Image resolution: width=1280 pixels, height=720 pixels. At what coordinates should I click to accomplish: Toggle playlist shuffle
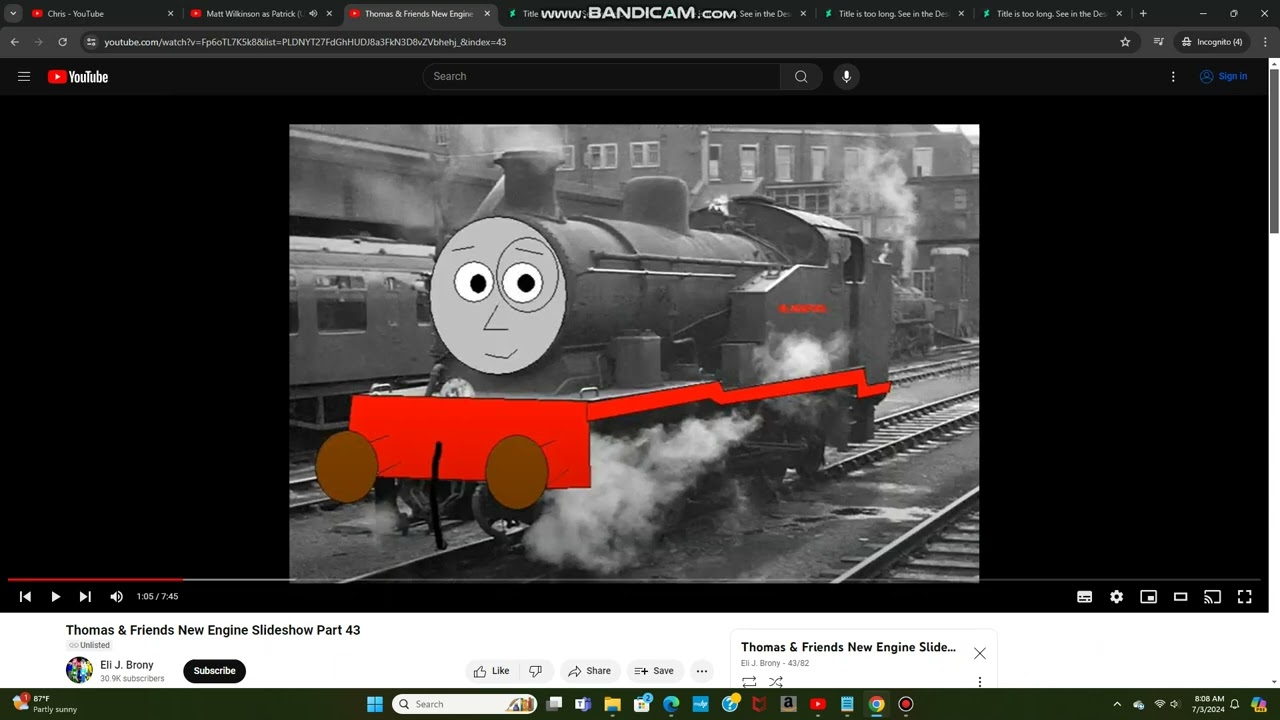pyautogui.click(x=776, y=682)
